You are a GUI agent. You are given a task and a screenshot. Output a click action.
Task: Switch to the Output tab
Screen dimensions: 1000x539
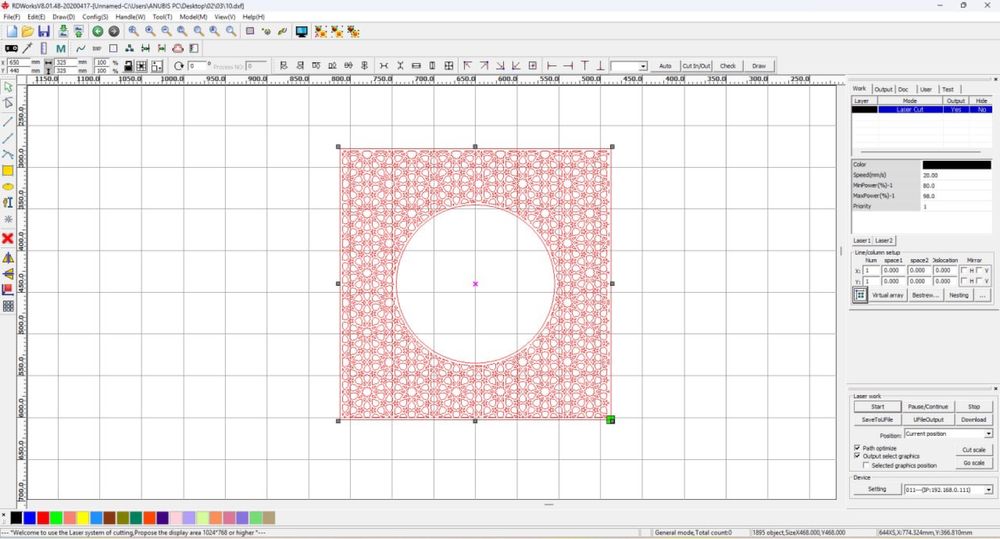tap(883, 89)
